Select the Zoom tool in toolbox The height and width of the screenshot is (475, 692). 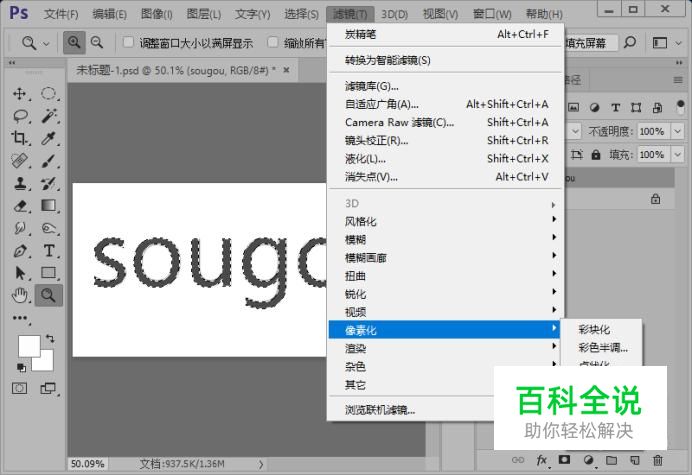click(x=49, y=295)
